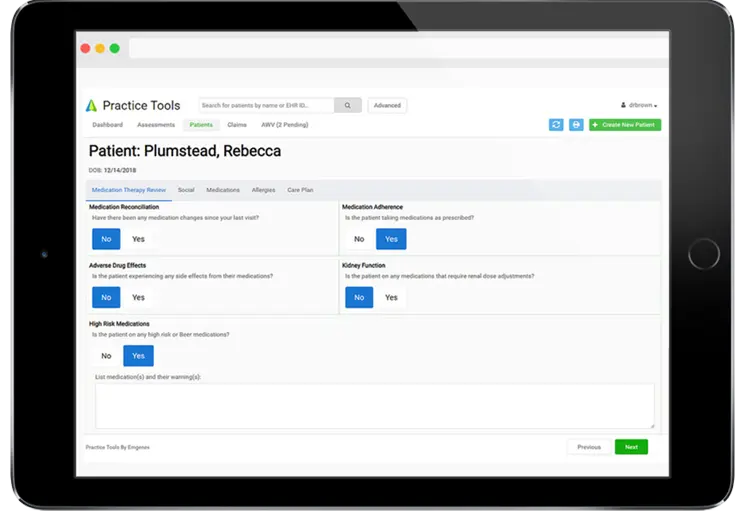739x514 pixels.
Task: Click the Previous button
Action: 589,447
